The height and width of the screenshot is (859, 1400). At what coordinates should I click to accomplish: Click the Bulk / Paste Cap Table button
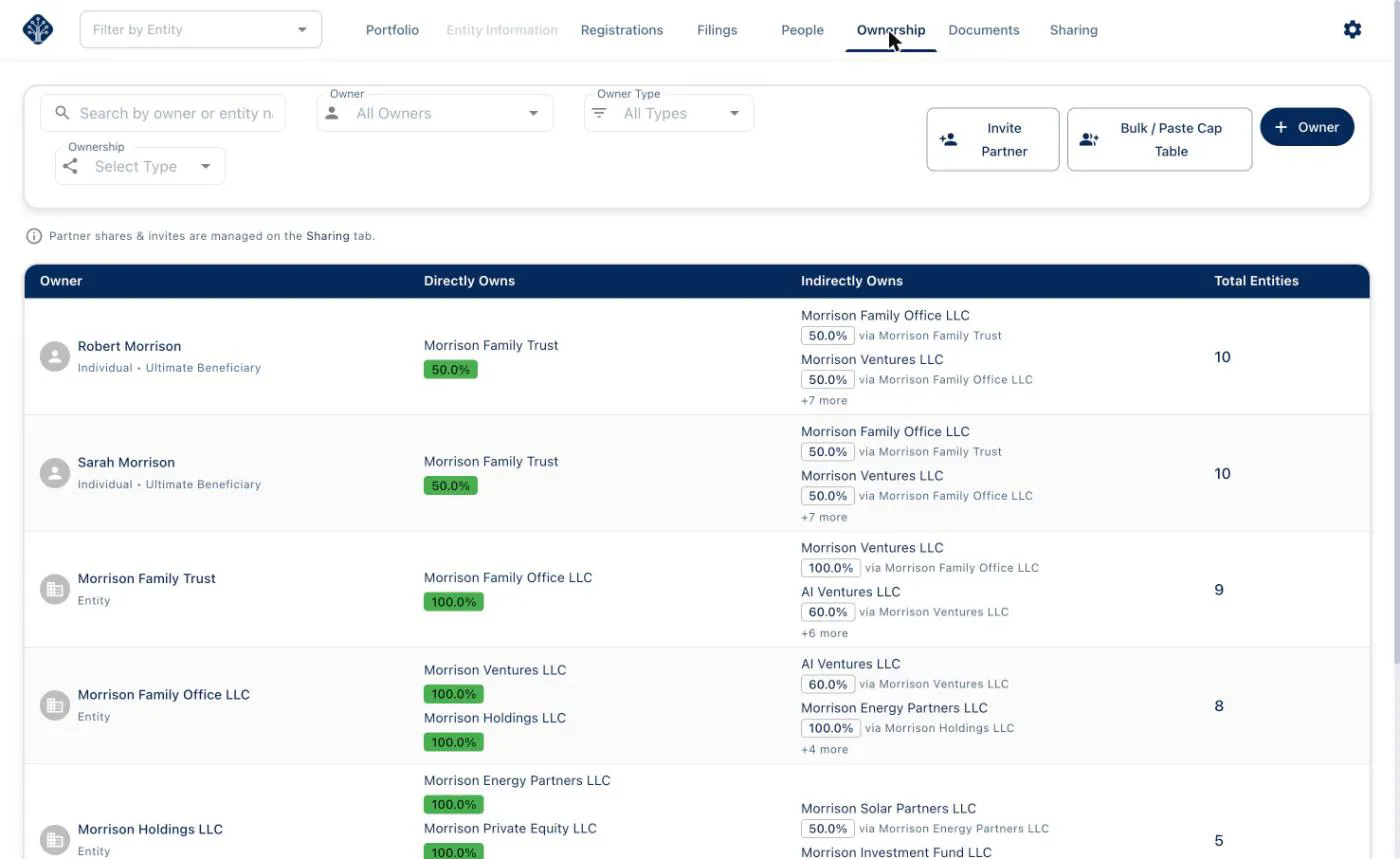tap(1160, 140)
